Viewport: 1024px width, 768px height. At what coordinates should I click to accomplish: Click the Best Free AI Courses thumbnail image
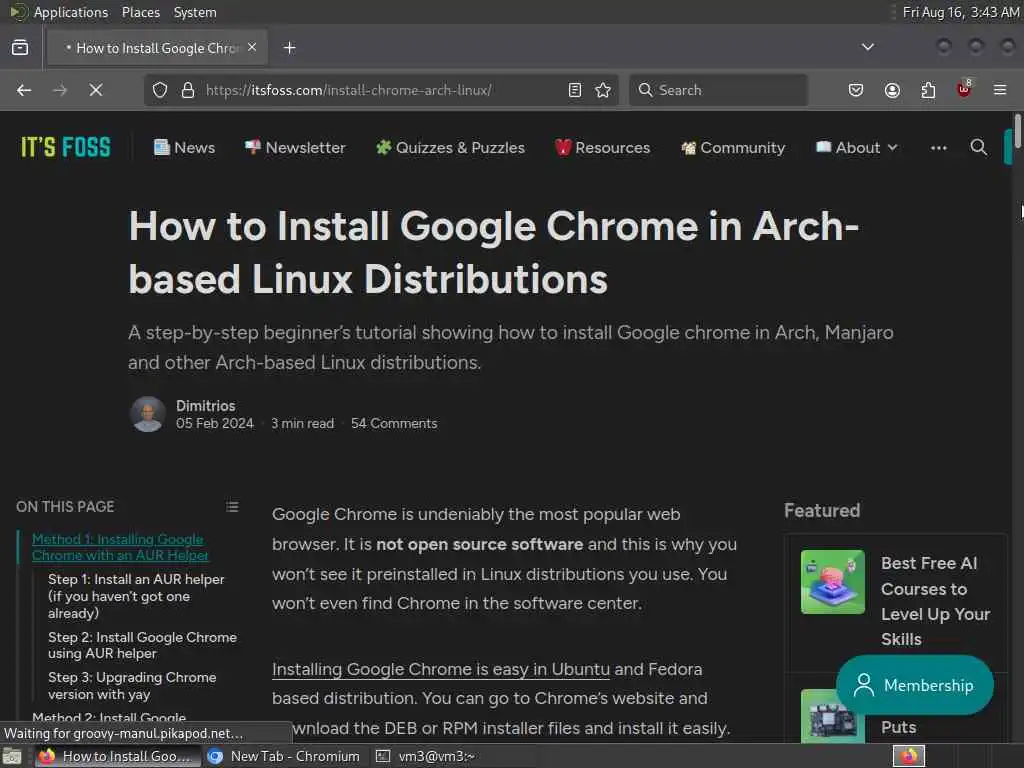833,582
